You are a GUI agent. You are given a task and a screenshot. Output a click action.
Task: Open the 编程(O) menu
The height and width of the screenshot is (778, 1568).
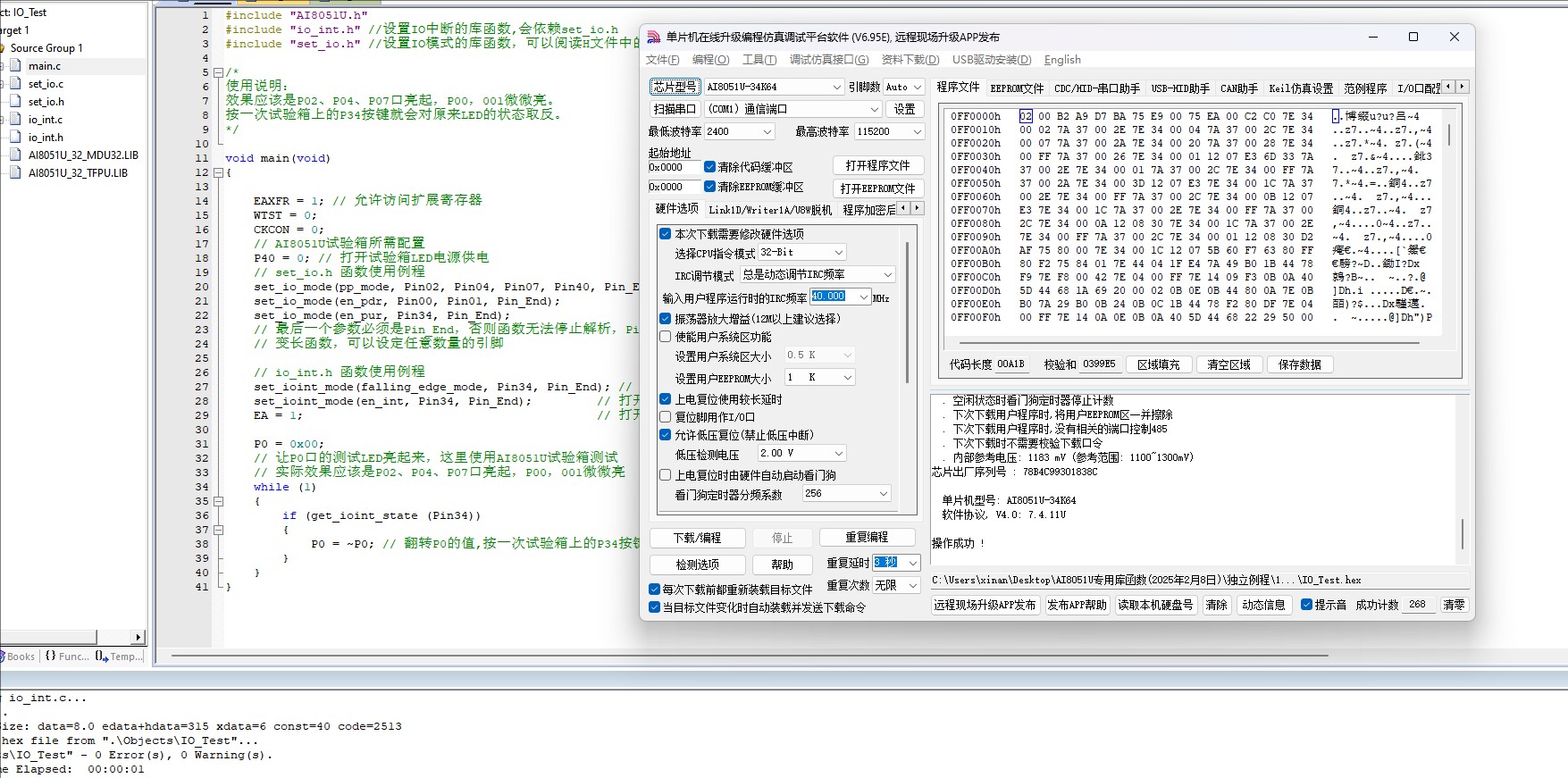pyautogui.click(x=710, y=60)
